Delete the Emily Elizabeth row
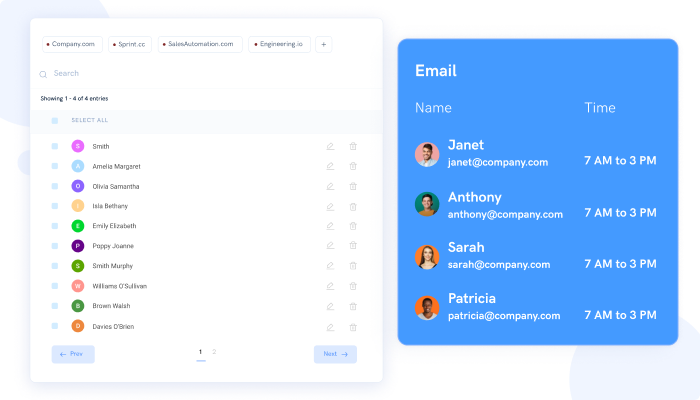Screen dimensions: 700x400 (353, 226)
